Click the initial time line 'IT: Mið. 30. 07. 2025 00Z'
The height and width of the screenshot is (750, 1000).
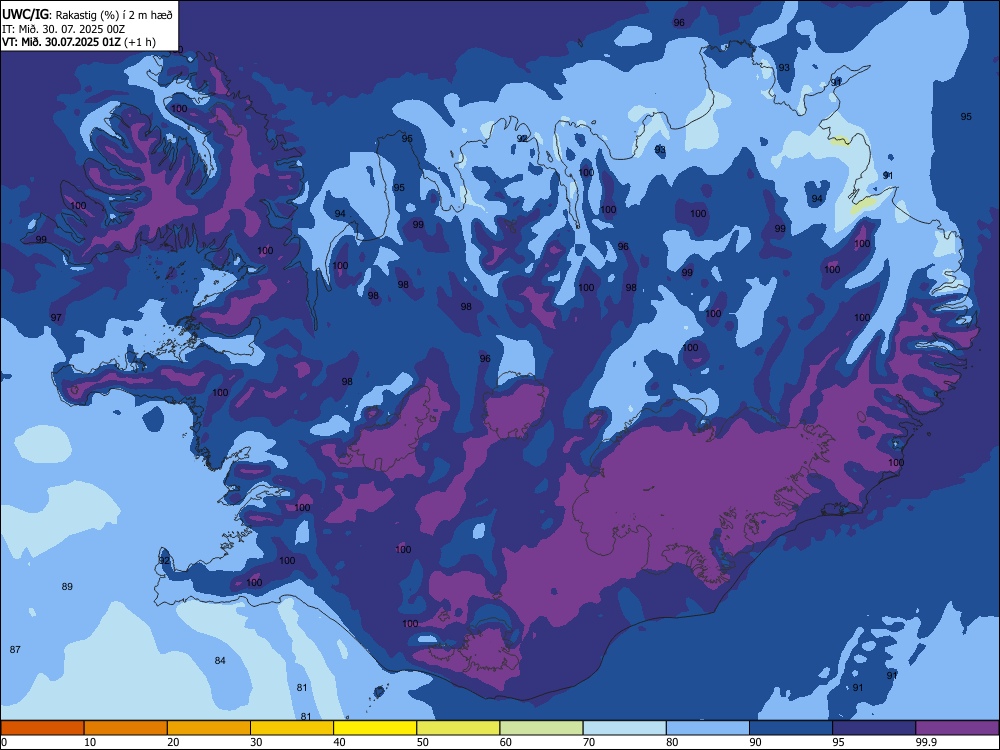(62, 29)
